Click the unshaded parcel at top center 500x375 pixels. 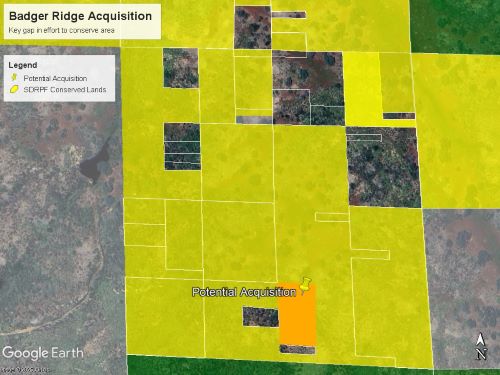pyautogui.click(x=252, y=27)
